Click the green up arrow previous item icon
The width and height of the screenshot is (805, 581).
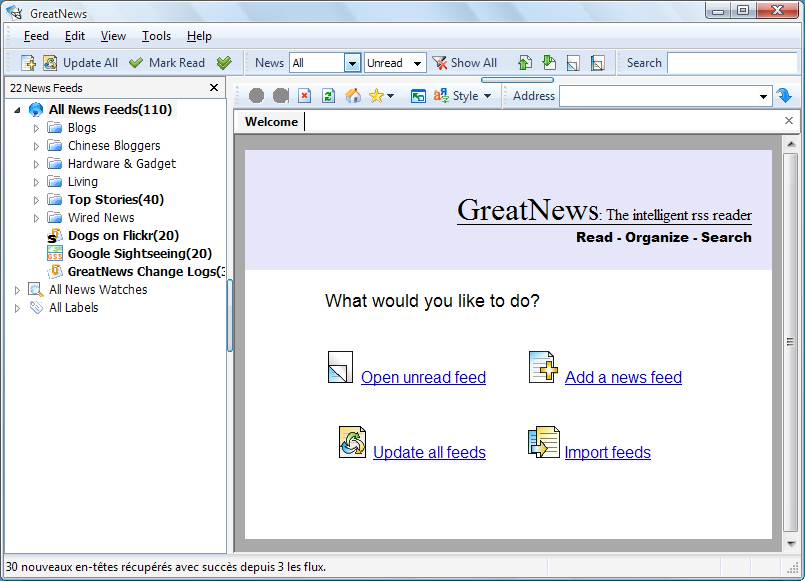(x=525, y=63)
